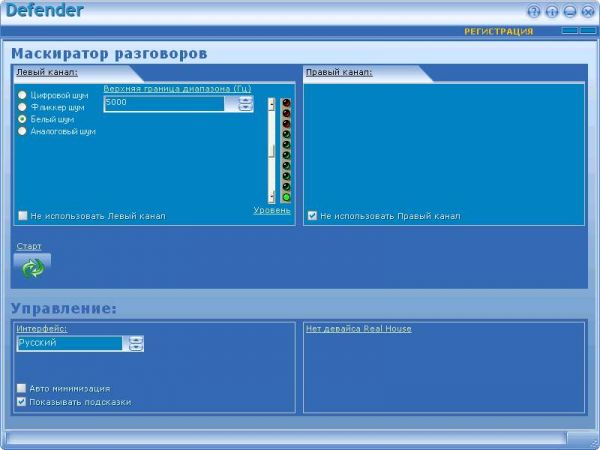Click the Маскиратор разговоров heading
Viewport: 600px width, 450px height.
(109, 54)
